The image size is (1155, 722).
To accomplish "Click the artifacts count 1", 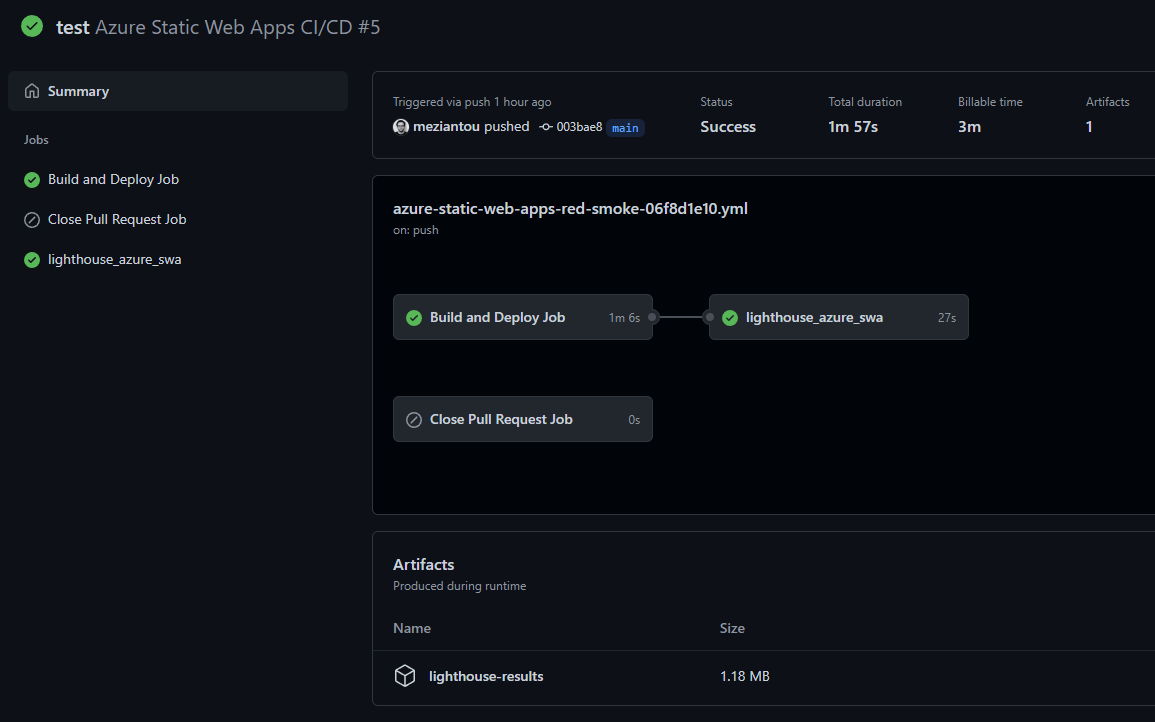I will 1089,127.
